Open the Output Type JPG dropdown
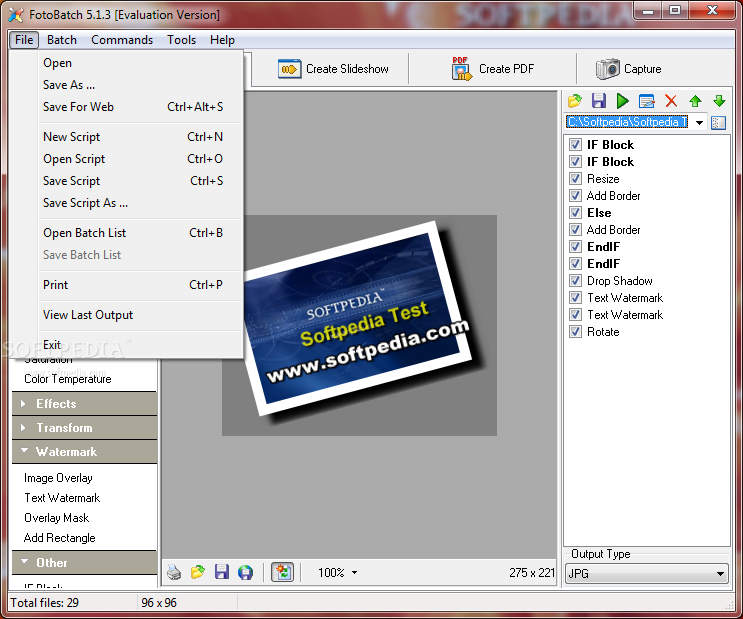This screenshot has height=619, width=743. [647, 574]
